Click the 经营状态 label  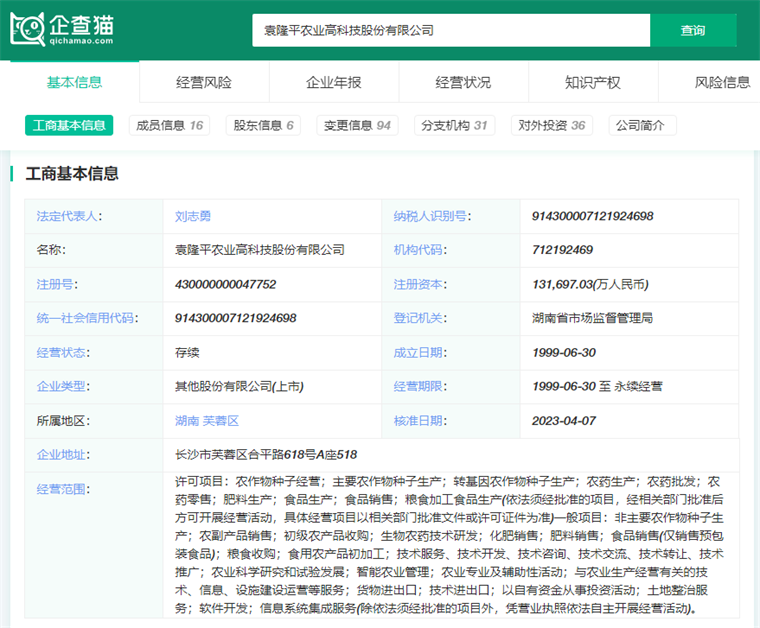[x=63, y=352]
